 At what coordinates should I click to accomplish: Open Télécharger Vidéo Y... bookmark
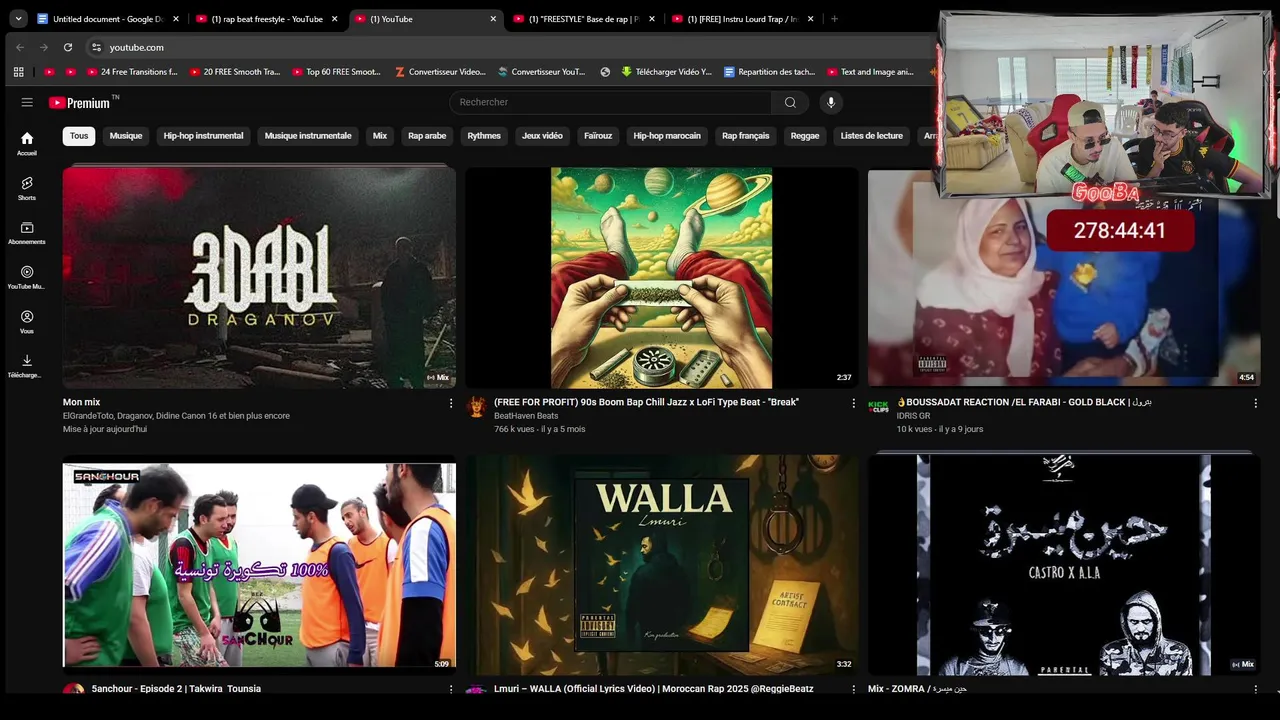click(x=666, y=72)
